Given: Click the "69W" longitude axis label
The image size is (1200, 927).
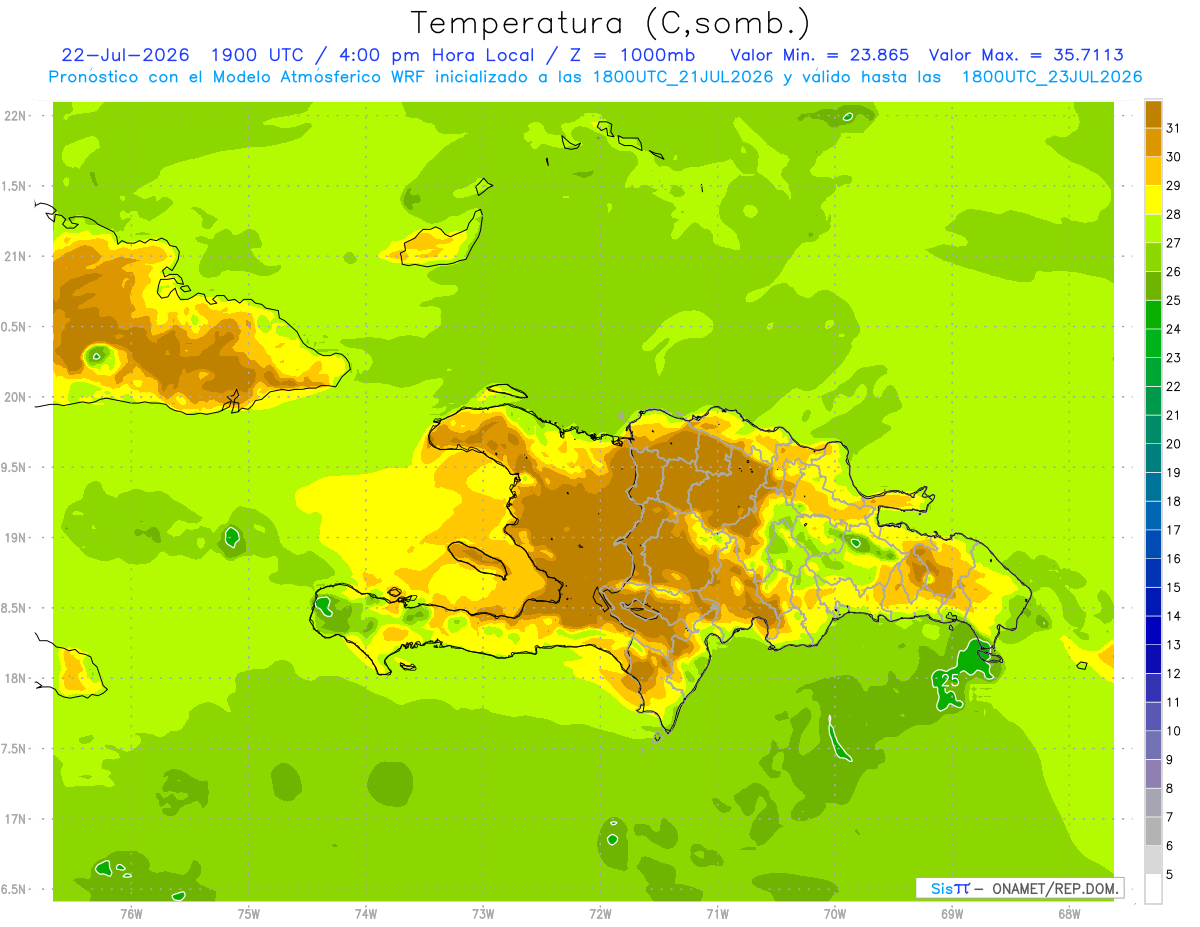Looking at the screenshot, I should (952, 914).
